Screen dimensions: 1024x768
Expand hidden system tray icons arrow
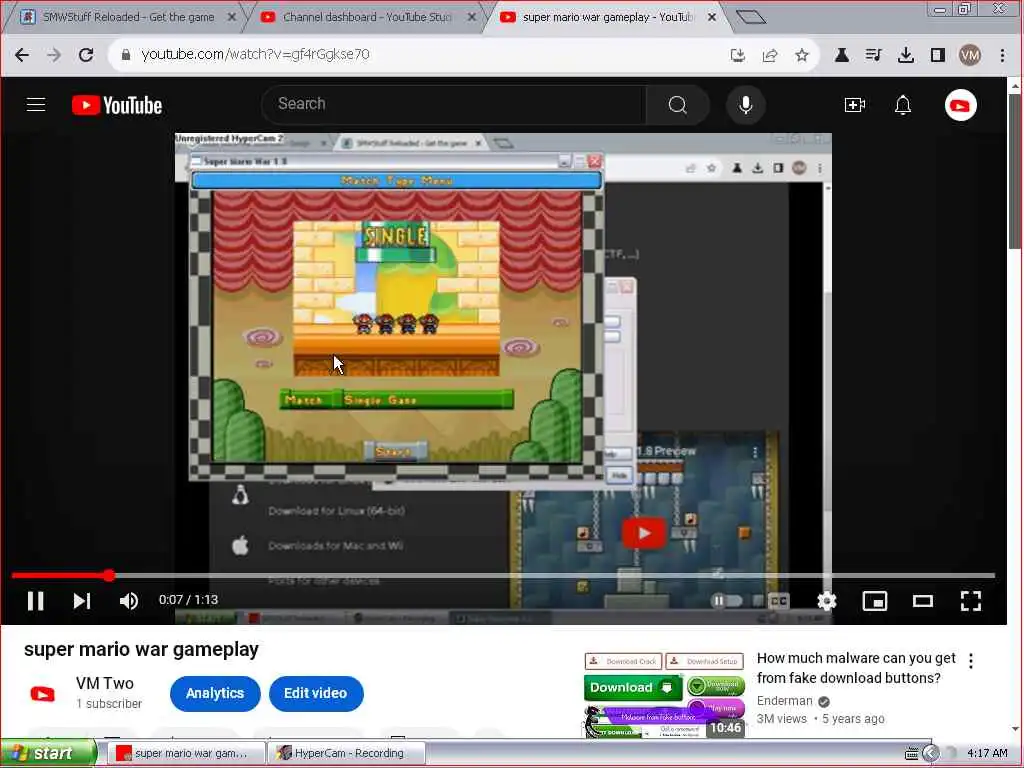[x=931, y=753]
